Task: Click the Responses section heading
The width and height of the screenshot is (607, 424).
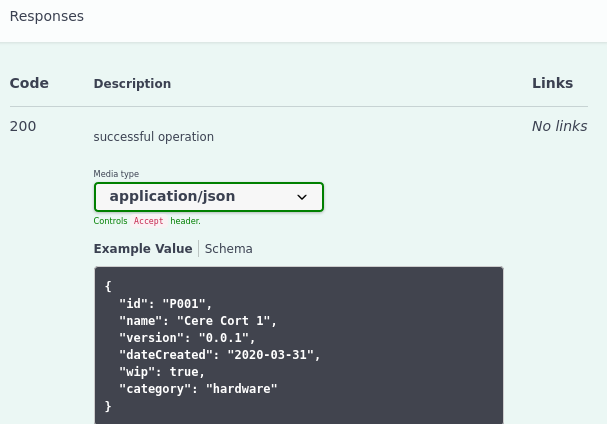Action: [x=47, y=16]
